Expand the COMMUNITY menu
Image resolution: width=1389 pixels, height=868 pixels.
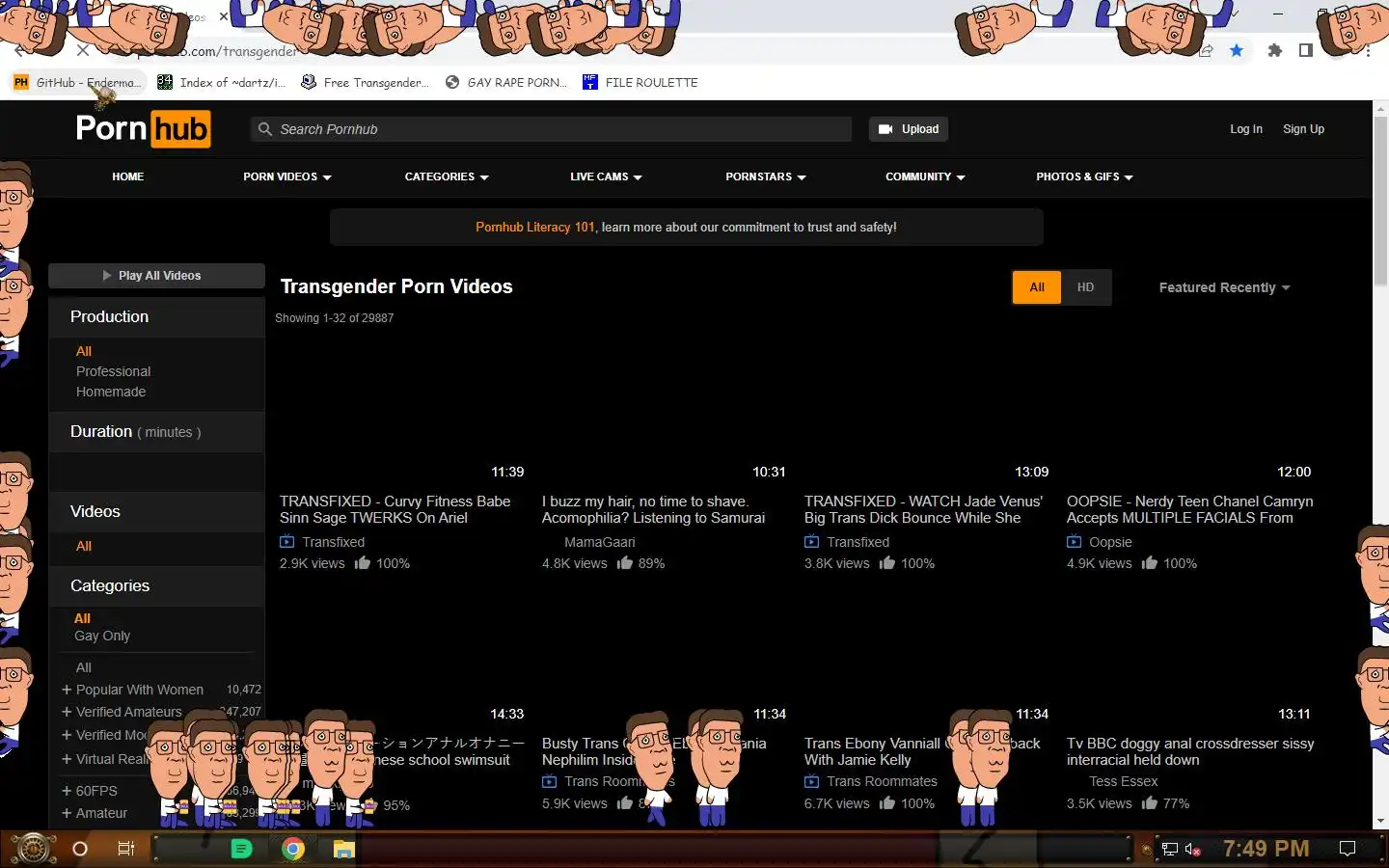[x=925, y=176]
